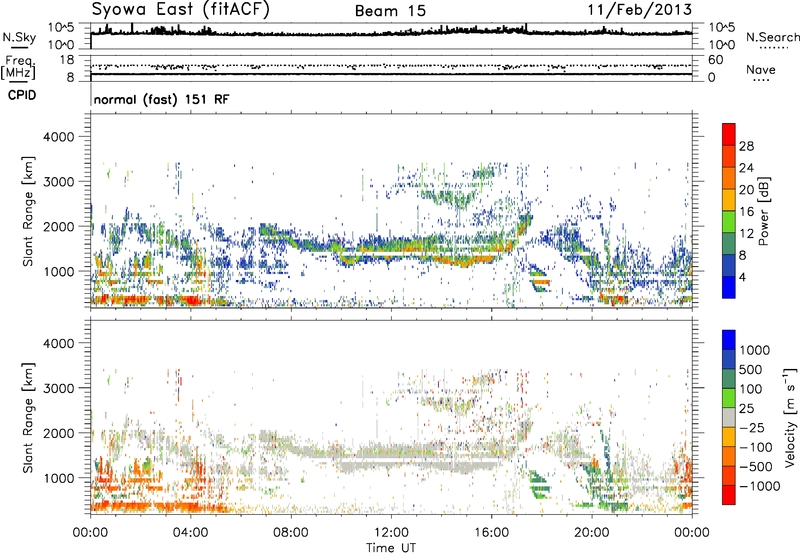Click the '-500' label on velocity color bar
Screen dimensions: 800x554
click(756, 467)
